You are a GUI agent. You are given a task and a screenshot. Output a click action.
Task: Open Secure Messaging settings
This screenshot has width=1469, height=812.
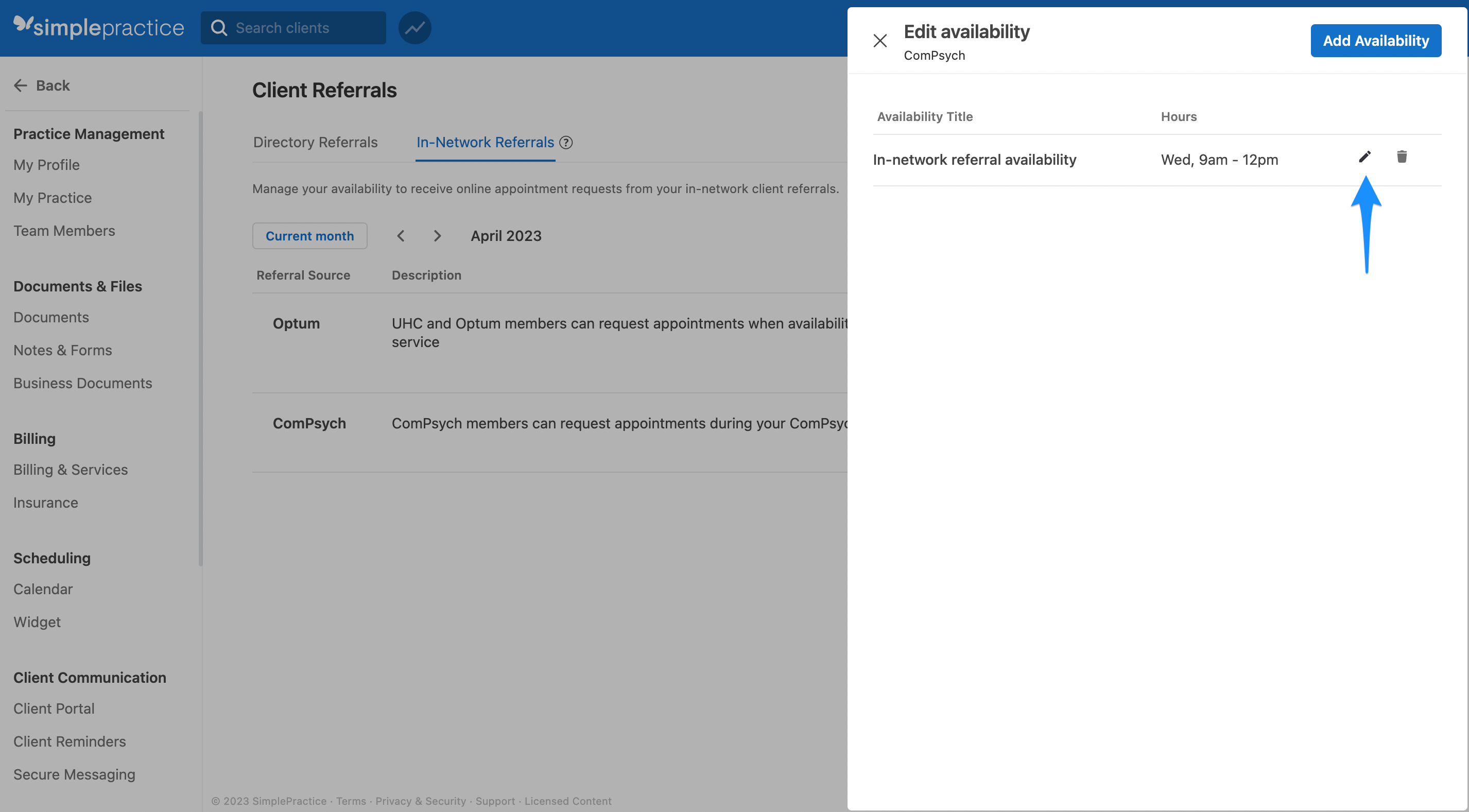pos(74,774)
